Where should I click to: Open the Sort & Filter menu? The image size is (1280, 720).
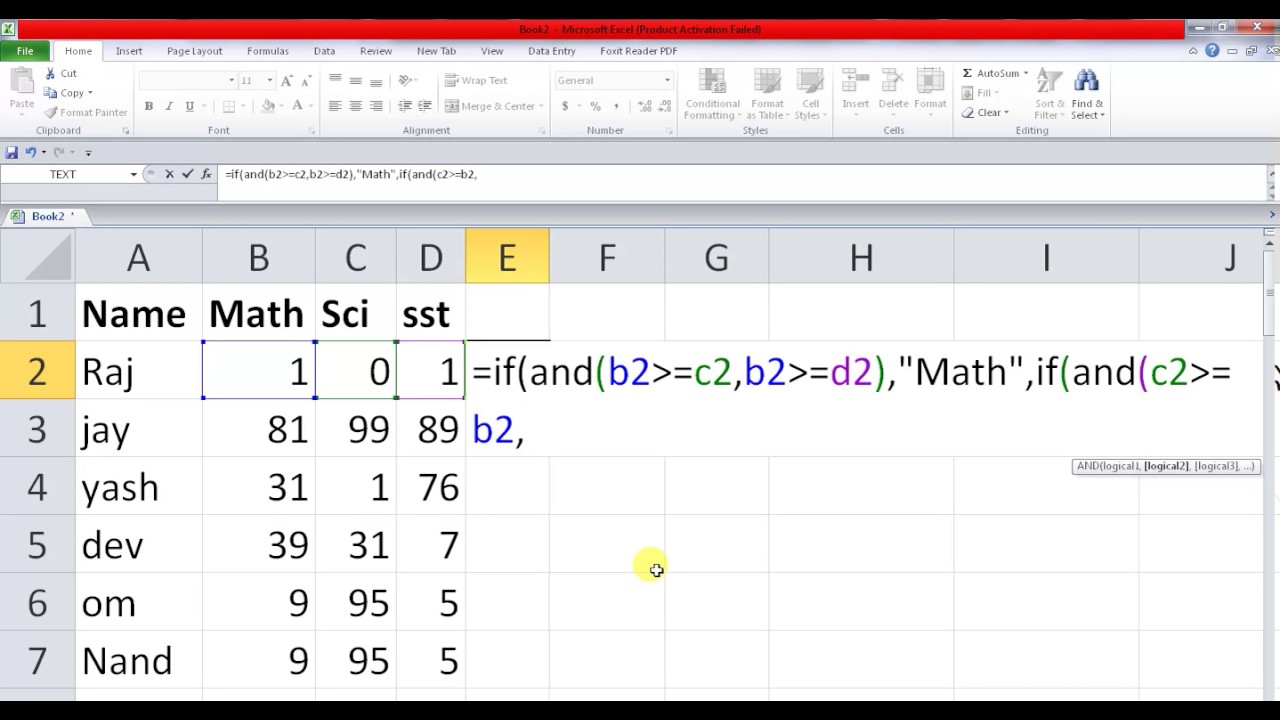pos(1050,95)
